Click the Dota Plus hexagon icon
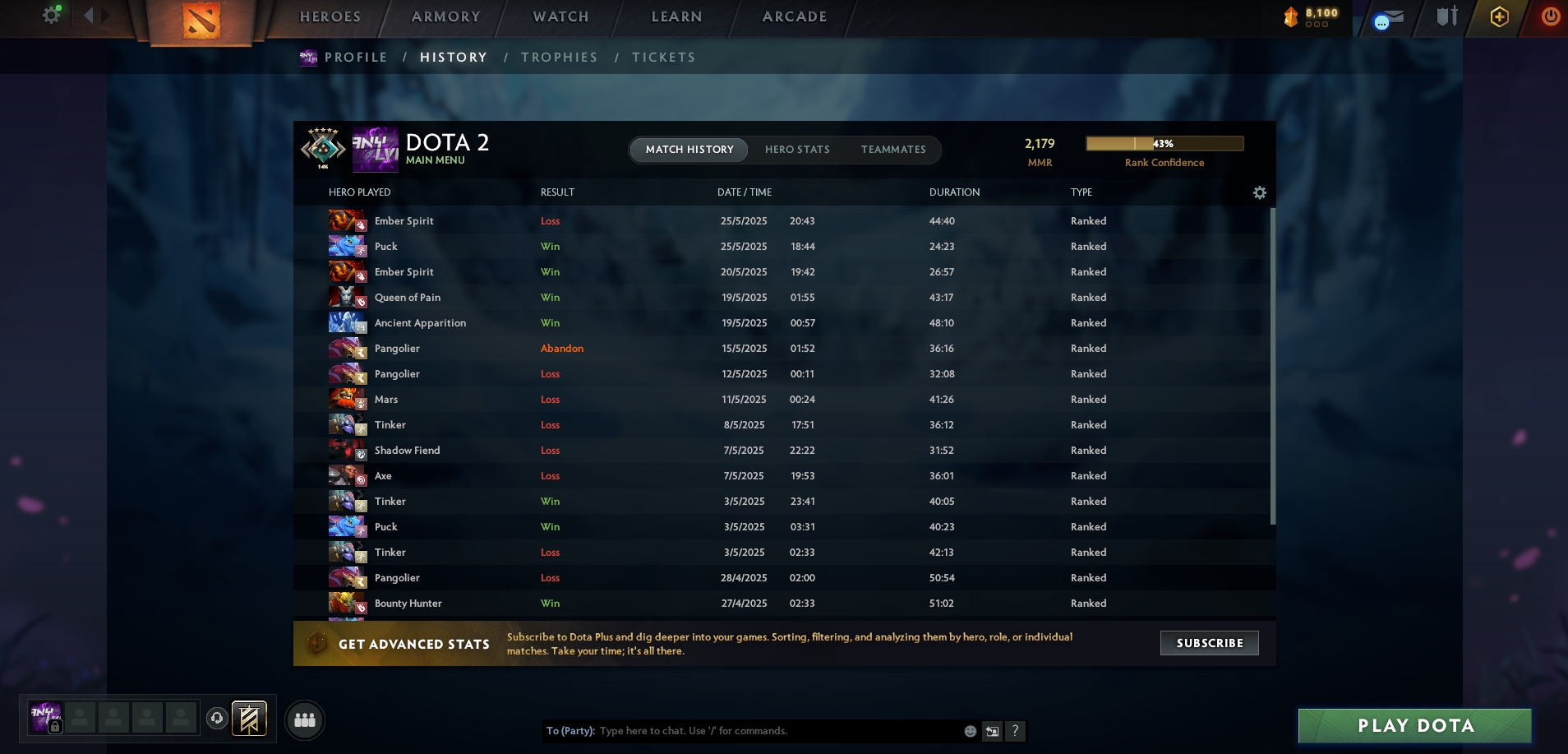The height and width of the screenshot is (754, 1568). pos(1499,16)
